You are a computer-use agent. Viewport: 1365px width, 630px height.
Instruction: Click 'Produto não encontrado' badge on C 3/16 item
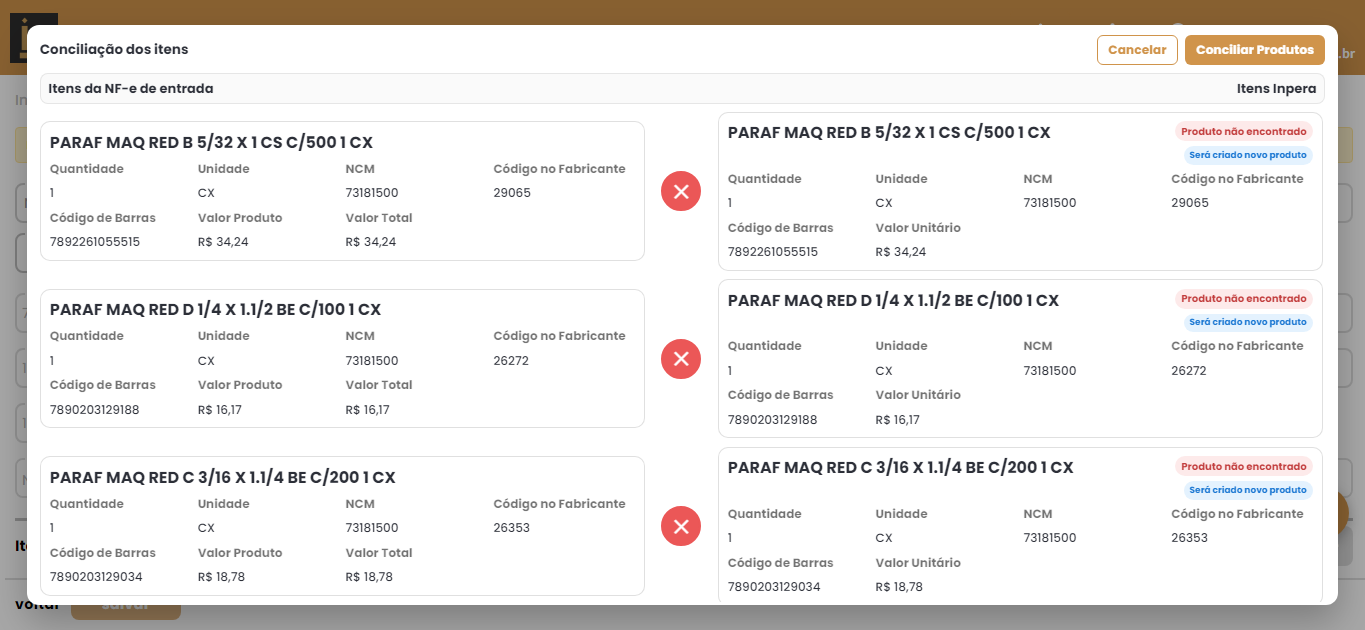pyautogui.click(x=1243, y=466)
